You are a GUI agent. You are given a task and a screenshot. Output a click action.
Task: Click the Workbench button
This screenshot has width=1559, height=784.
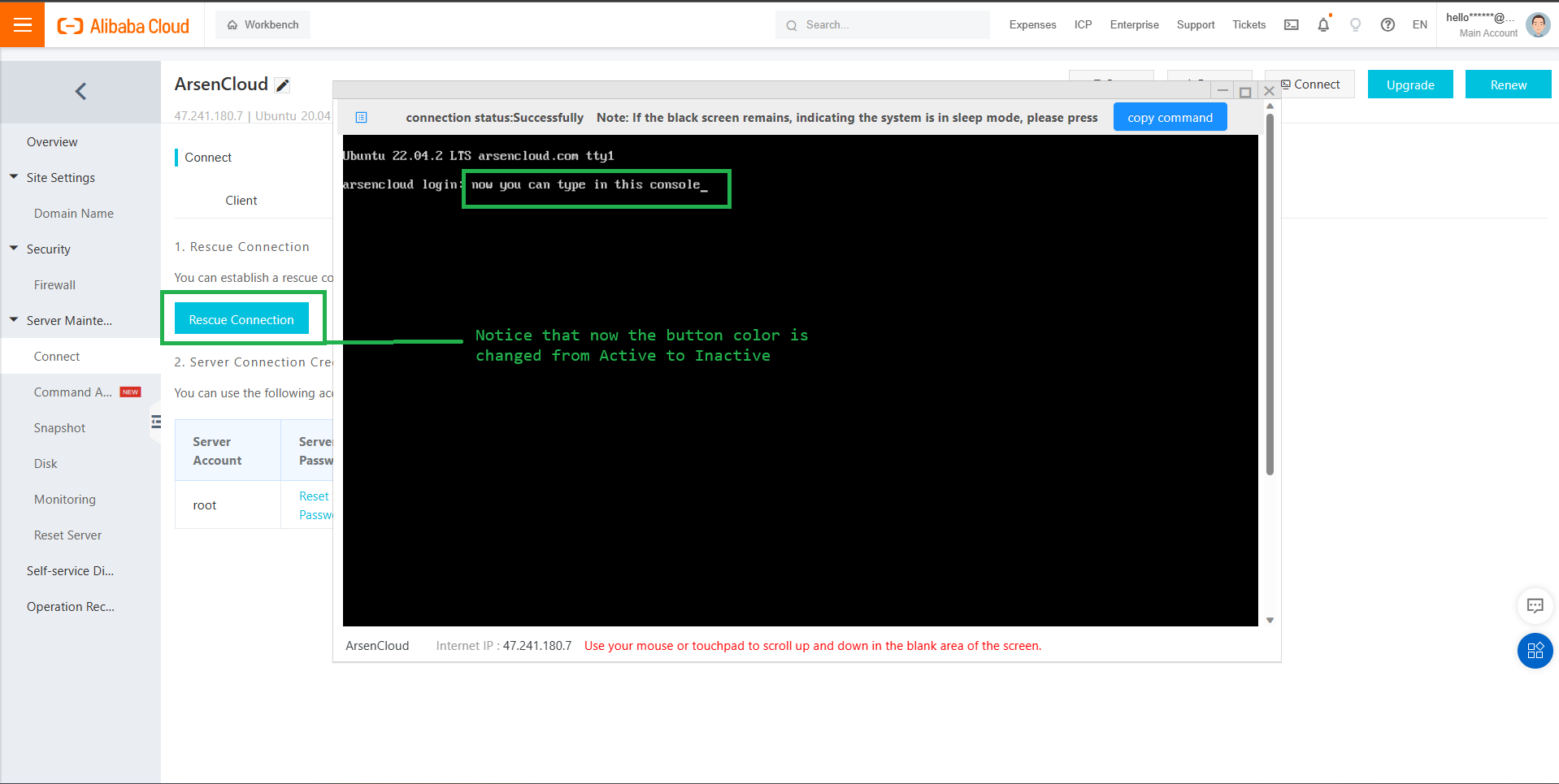[263, 25]
